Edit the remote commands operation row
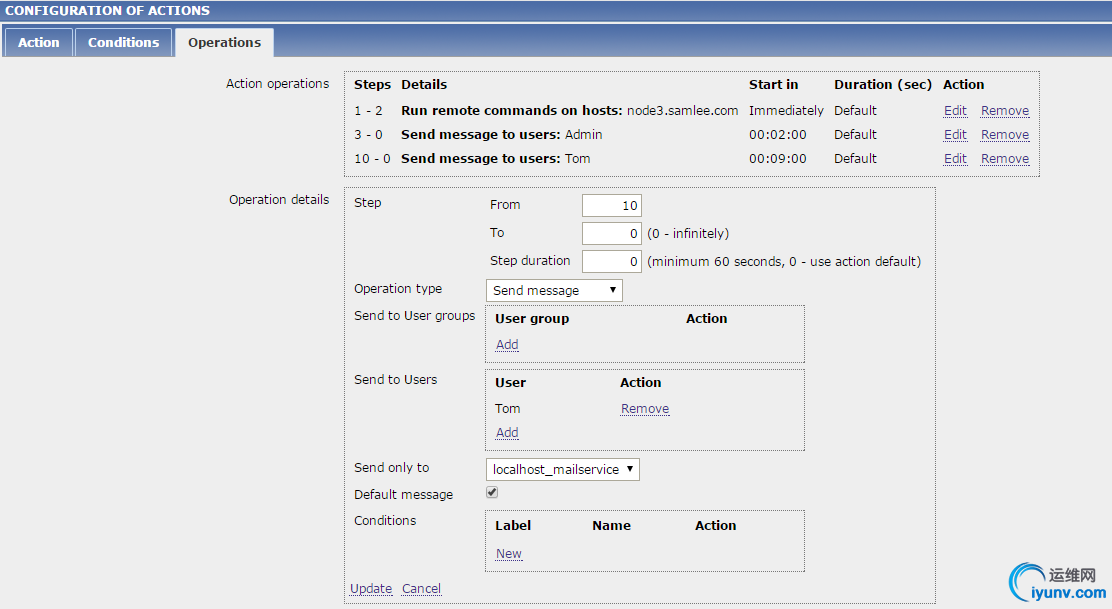1112x609 pixels. [x=955, y=111]
